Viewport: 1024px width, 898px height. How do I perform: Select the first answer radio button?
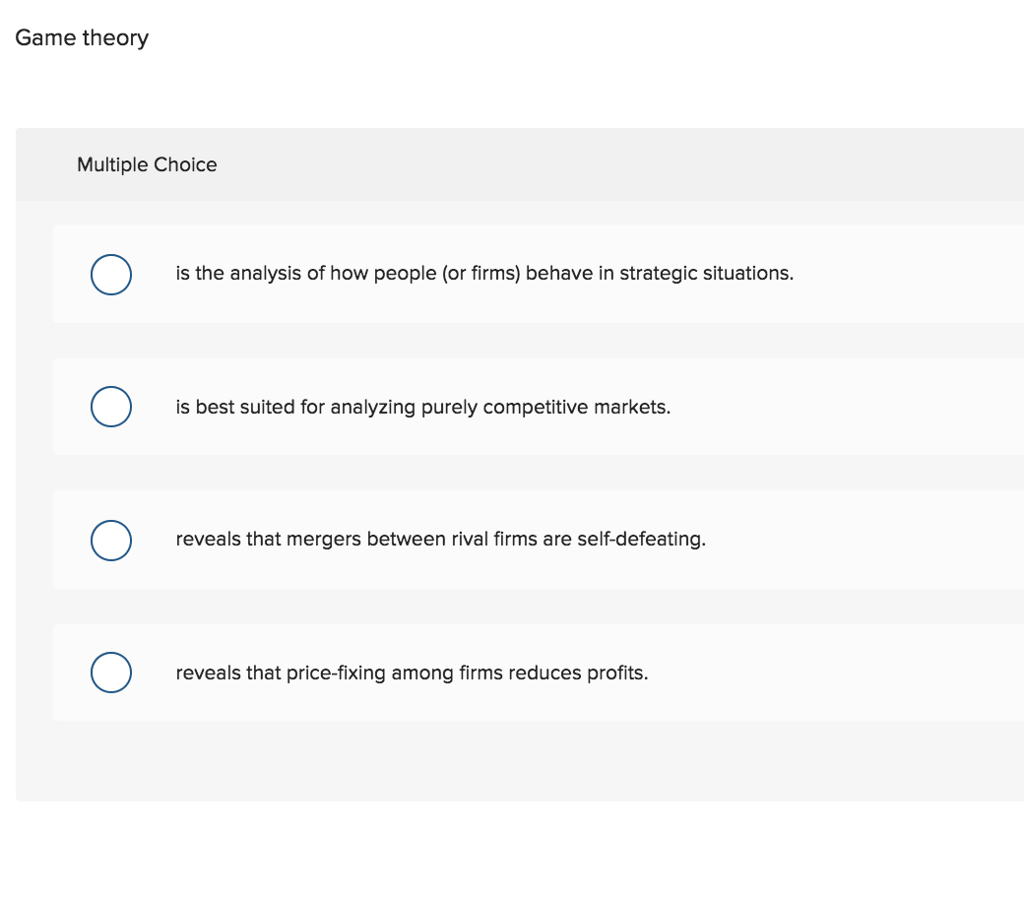[111, 274]
